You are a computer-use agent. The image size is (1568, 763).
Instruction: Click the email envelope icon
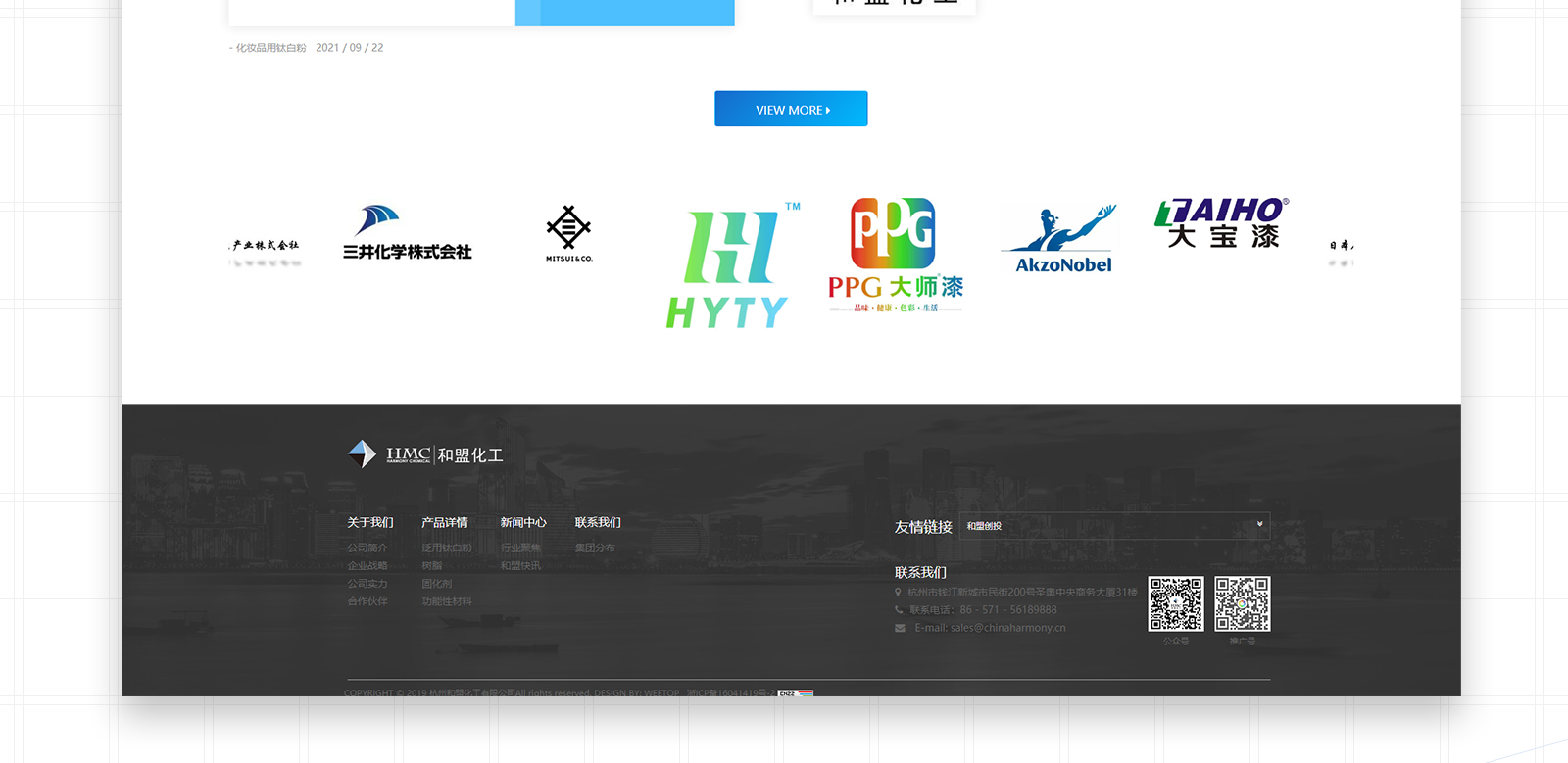[900, 628]
